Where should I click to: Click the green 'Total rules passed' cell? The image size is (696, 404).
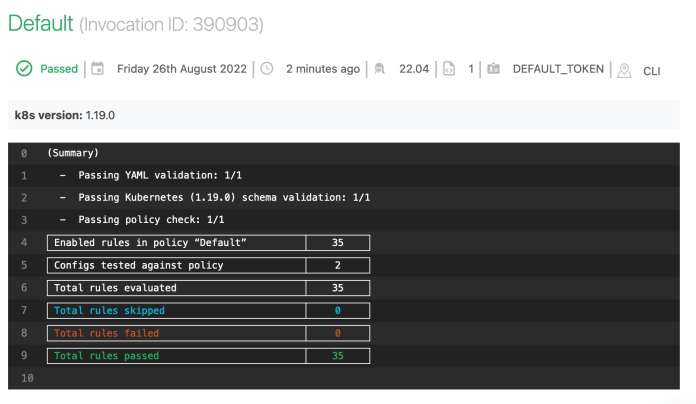click(x=177, y=356)
